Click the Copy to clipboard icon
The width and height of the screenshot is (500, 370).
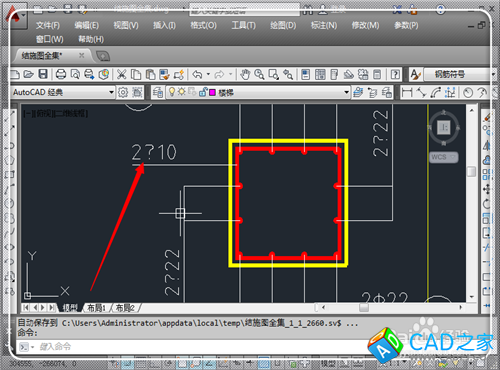pyautogui.click(x=136, y=74)
